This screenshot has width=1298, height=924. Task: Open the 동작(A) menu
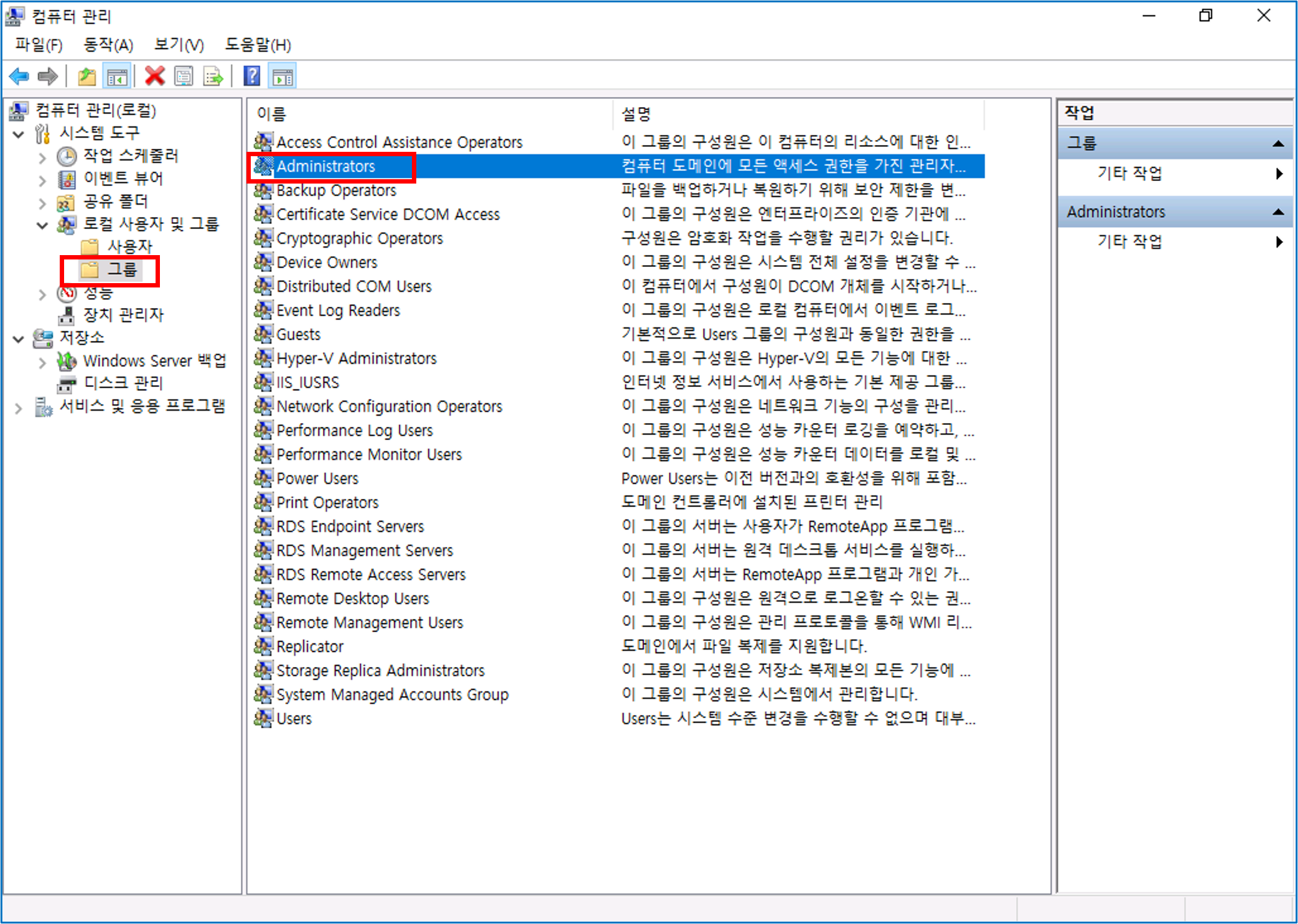[x=108, y=45]
